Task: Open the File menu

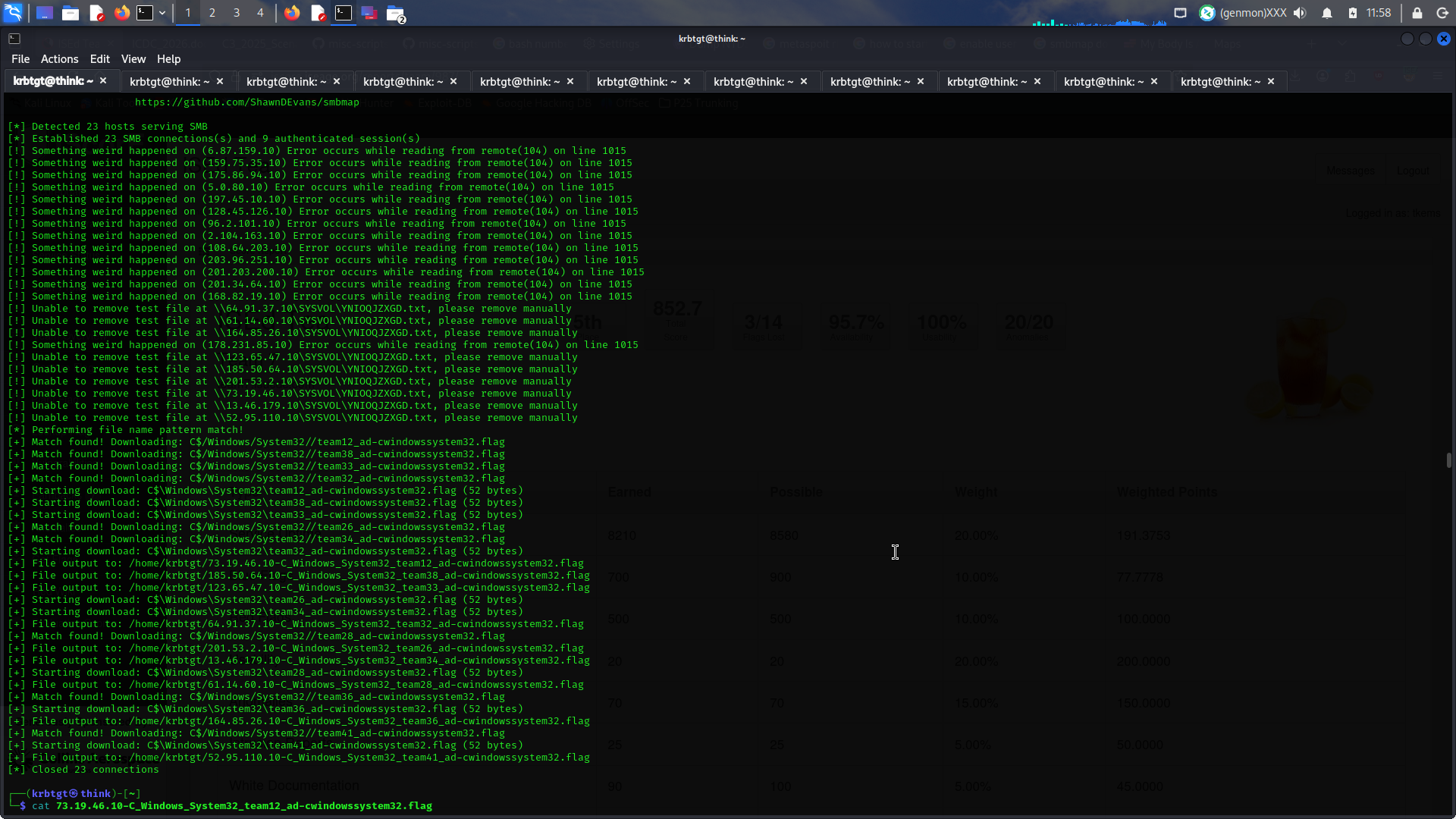Action: [x=20, y=59]
